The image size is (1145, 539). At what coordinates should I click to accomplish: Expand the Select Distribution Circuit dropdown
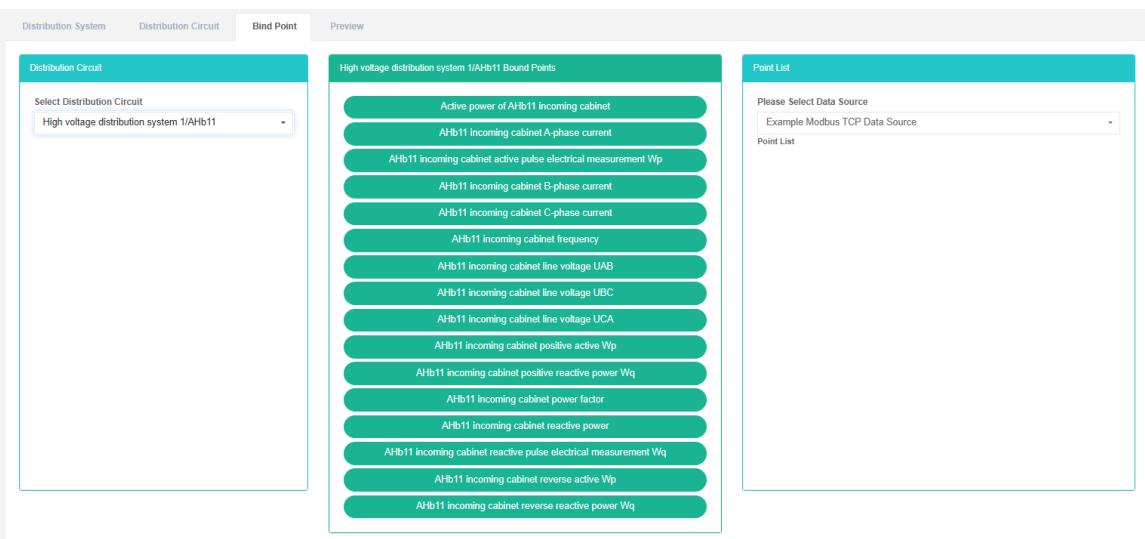pos(164,122)
